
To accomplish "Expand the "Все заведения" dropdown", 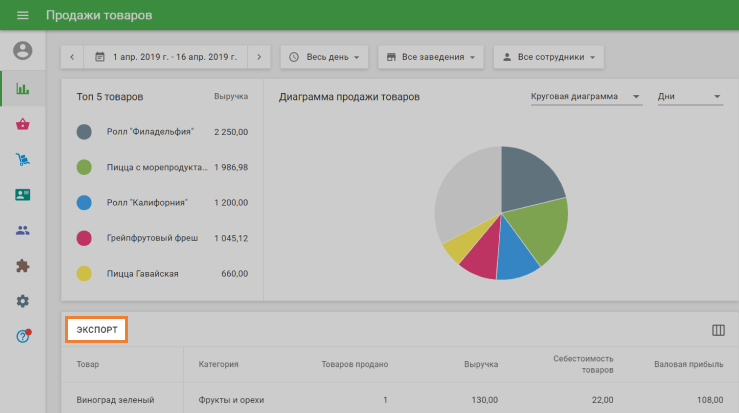I will (432, 57).
